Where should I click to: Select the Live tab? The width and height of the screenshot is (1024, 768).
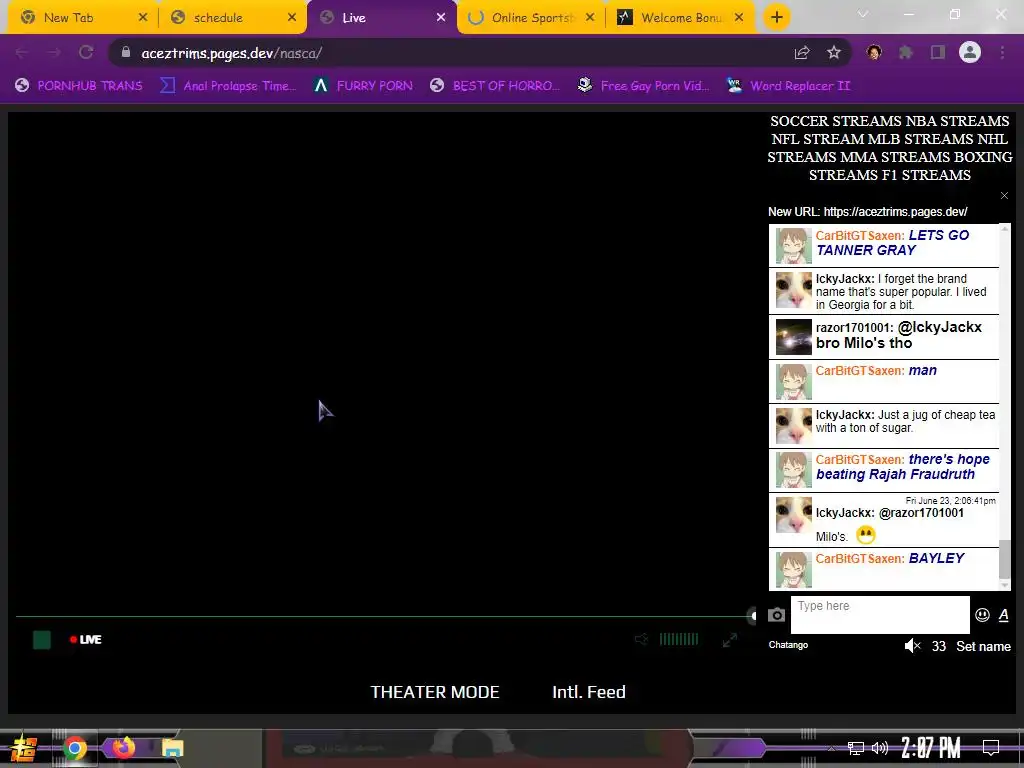(382, 18)
